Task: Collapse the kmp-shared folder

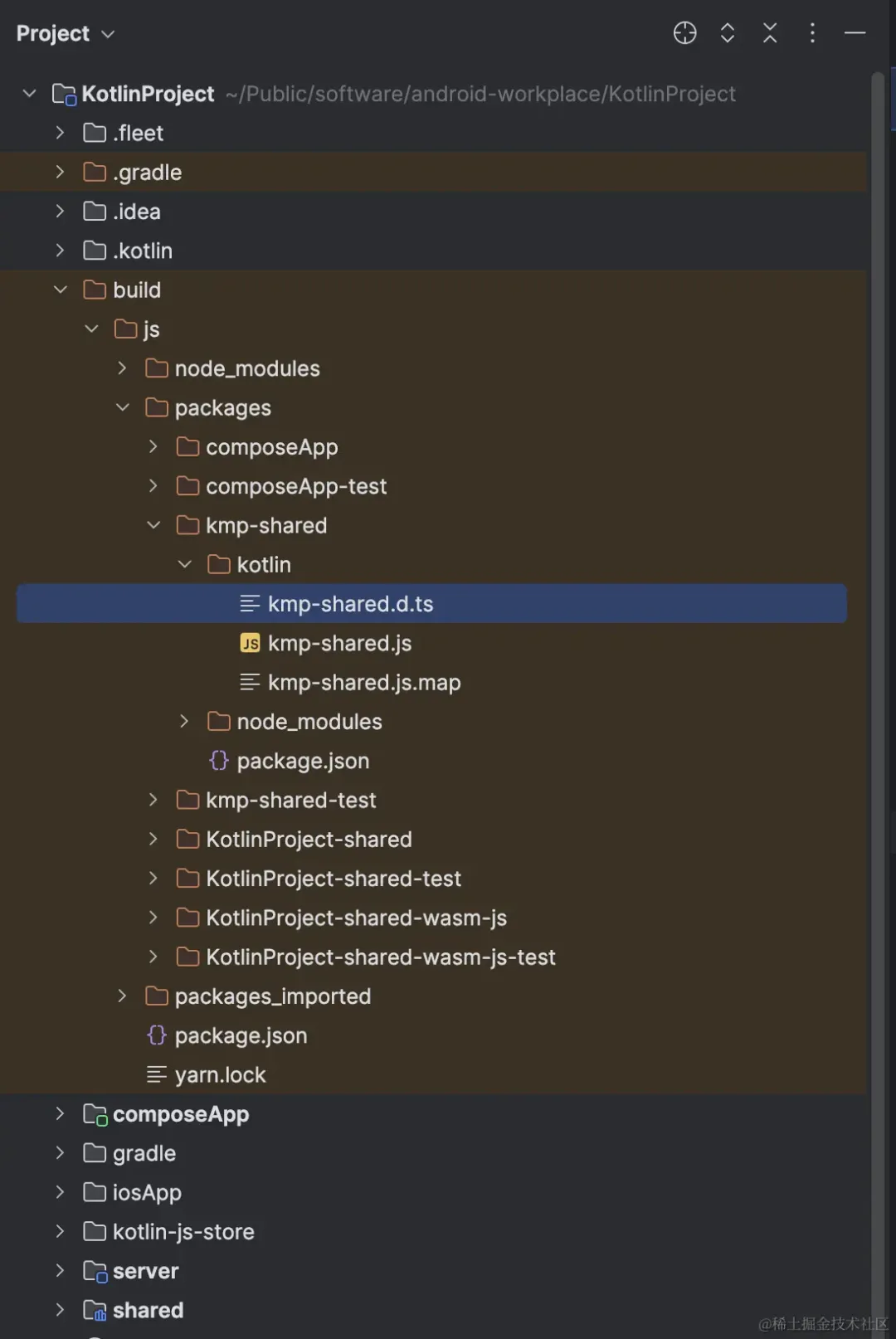Action: pyautogui.click(x=153, y=525)
